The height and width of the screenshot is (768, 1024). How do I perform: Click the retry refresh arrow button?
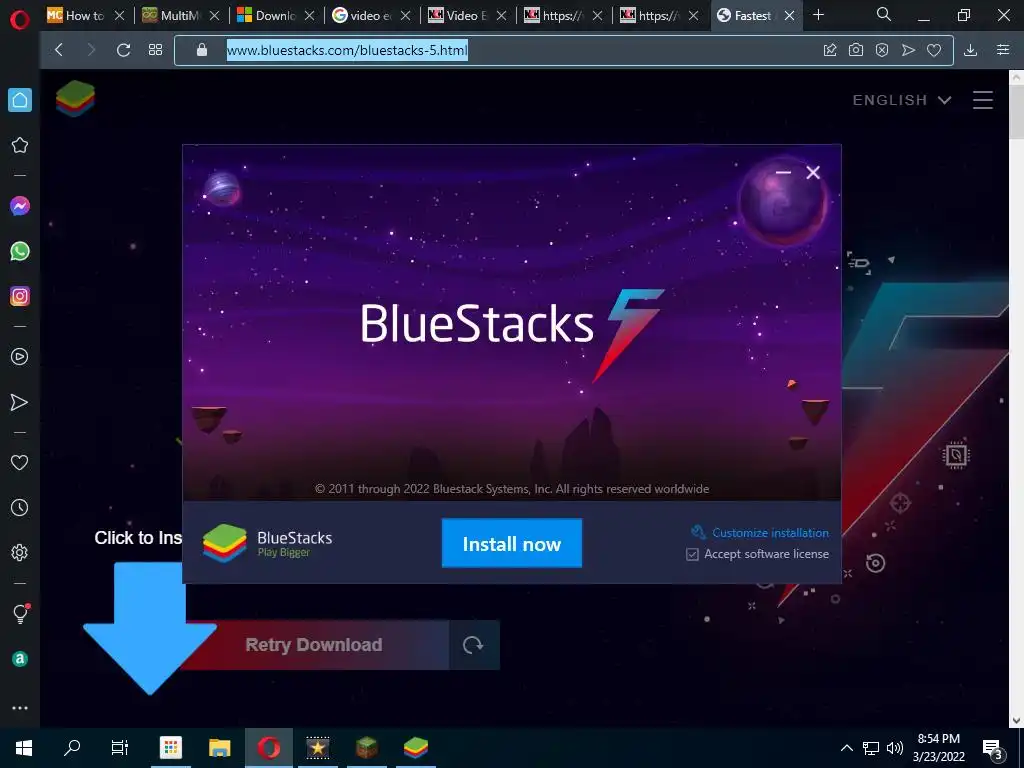(473, 645)
